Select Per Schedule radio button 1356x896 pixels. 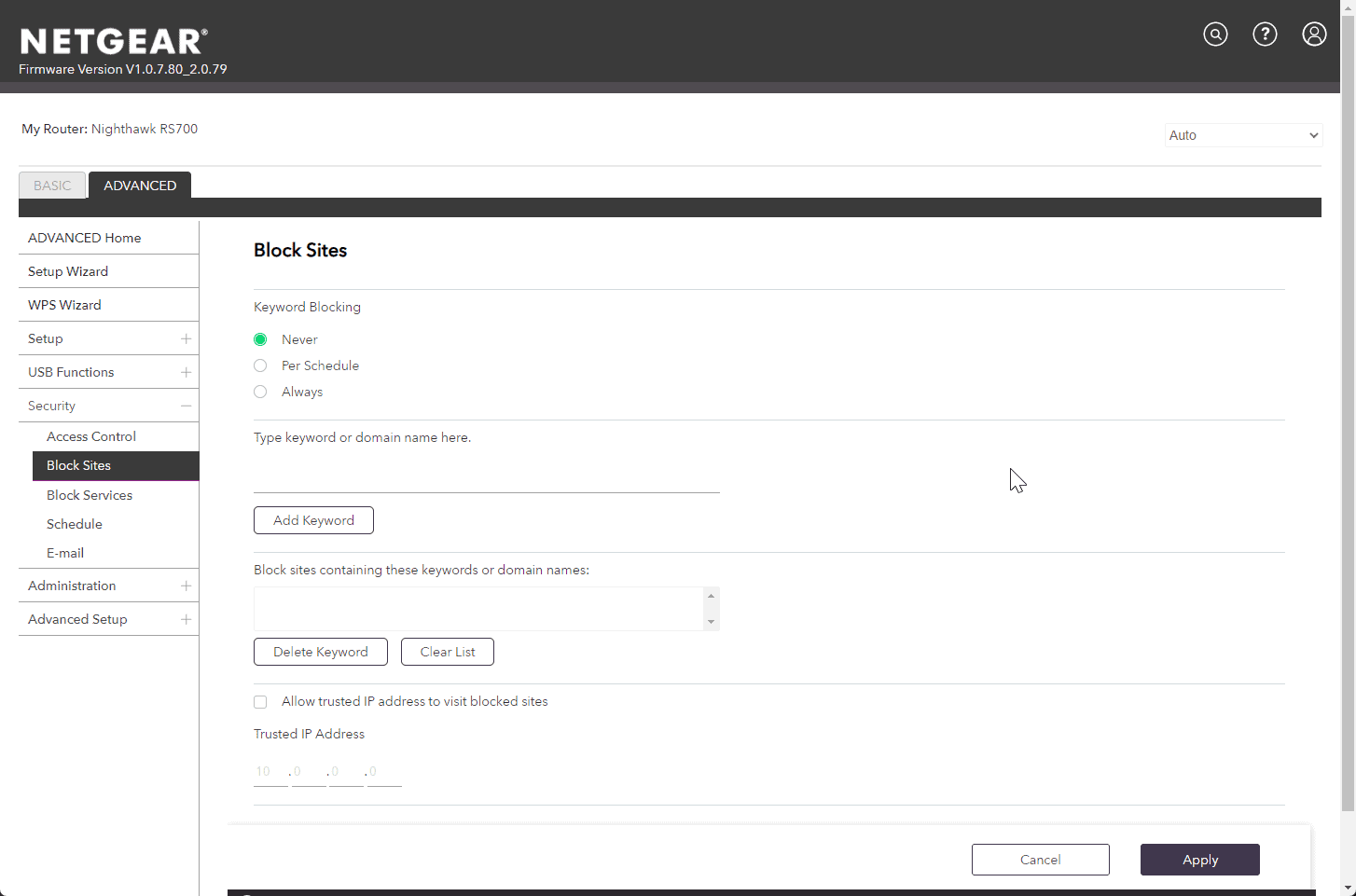[260, 365]
